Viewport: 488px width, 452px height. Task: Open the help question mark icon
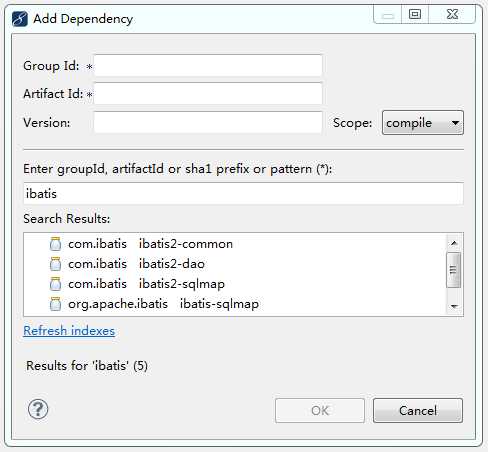[38, 409]
